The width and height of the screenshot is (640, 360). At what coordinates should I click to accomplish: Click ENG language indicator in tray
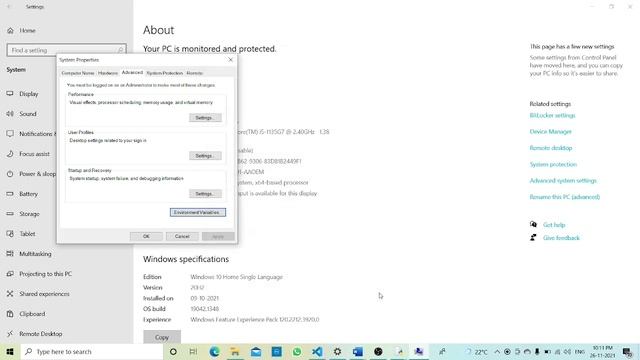[580, 351]
